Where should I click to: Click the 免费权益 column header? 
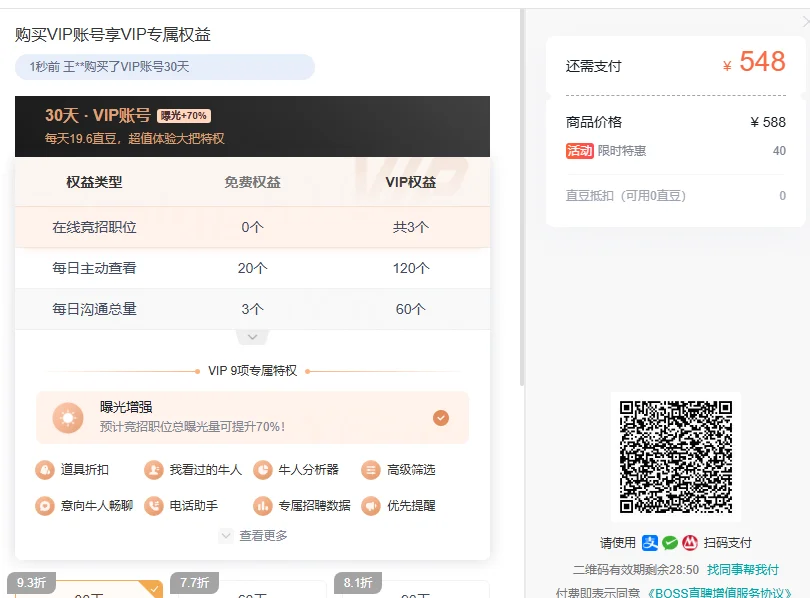[x=253, y=182]
